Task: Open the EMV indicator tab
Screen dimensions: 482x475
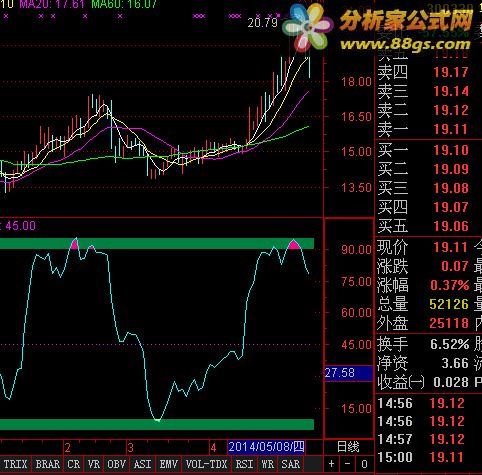Action: point(169,464)
